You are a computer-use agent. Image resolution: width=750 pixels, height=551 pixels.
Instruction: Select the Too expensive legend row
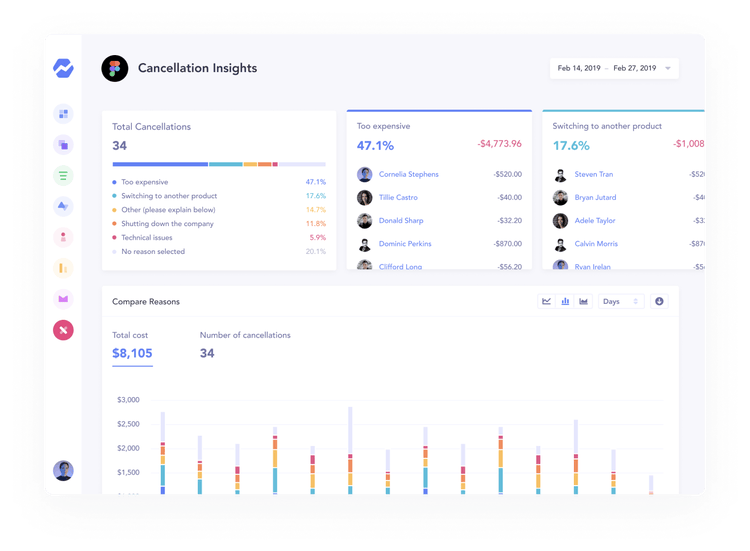(x=219, y=182)
